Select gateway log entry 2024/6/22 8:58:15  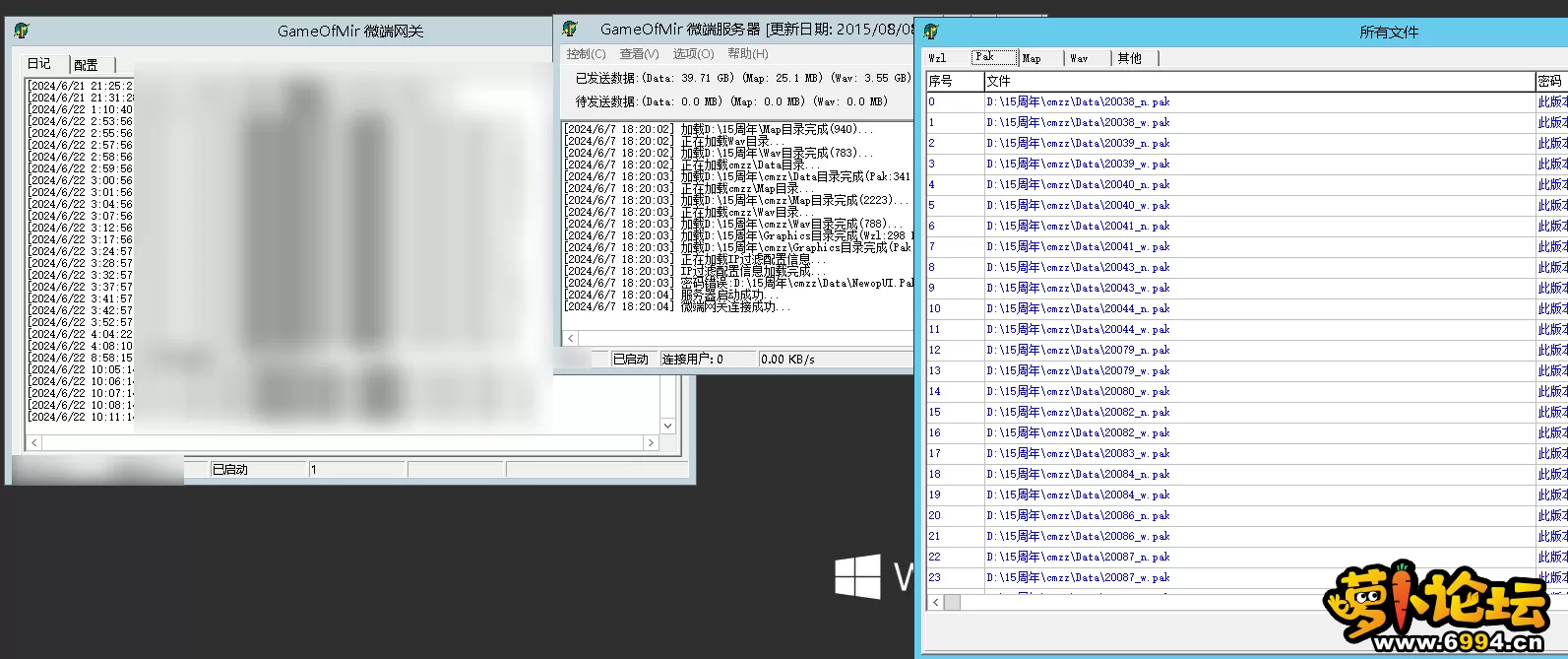pyautogui.click(x=81, y=358)
